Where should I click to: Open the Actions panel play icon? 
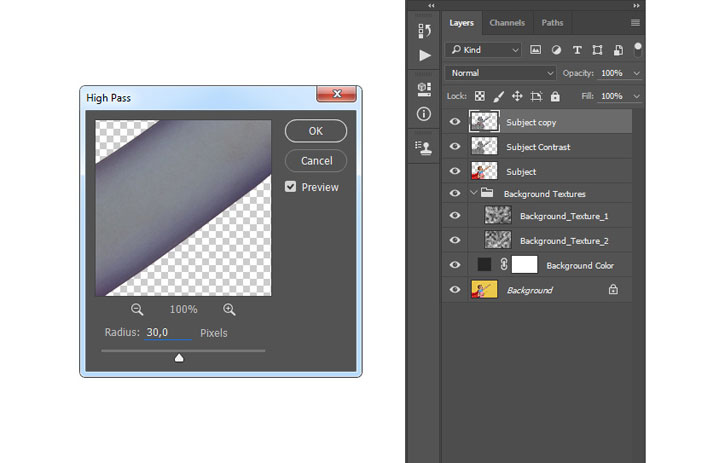coord(424,56)
